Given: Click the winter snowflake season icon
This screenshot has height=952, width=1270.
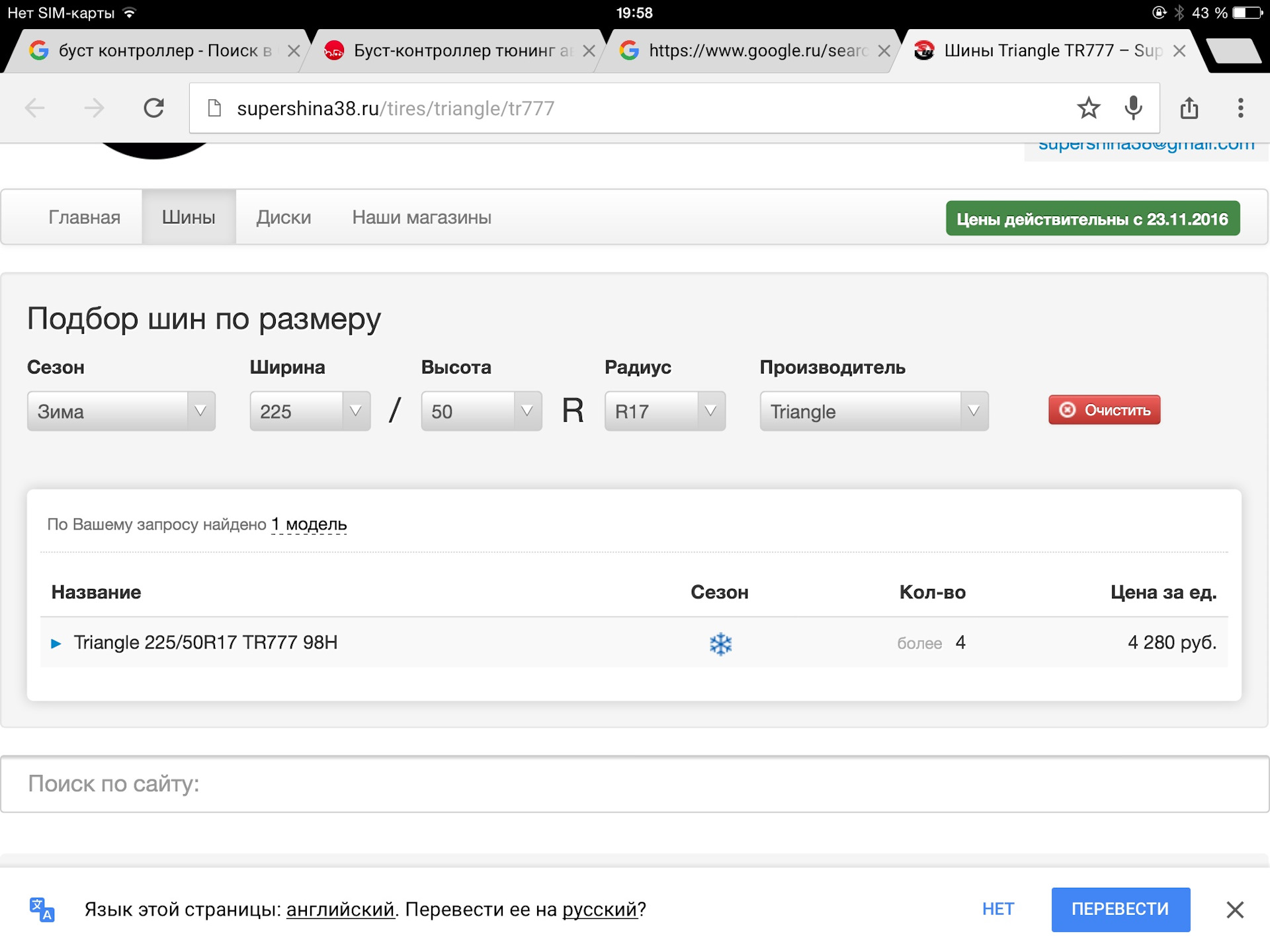Looking at the screenshot, I should [720, 643].
